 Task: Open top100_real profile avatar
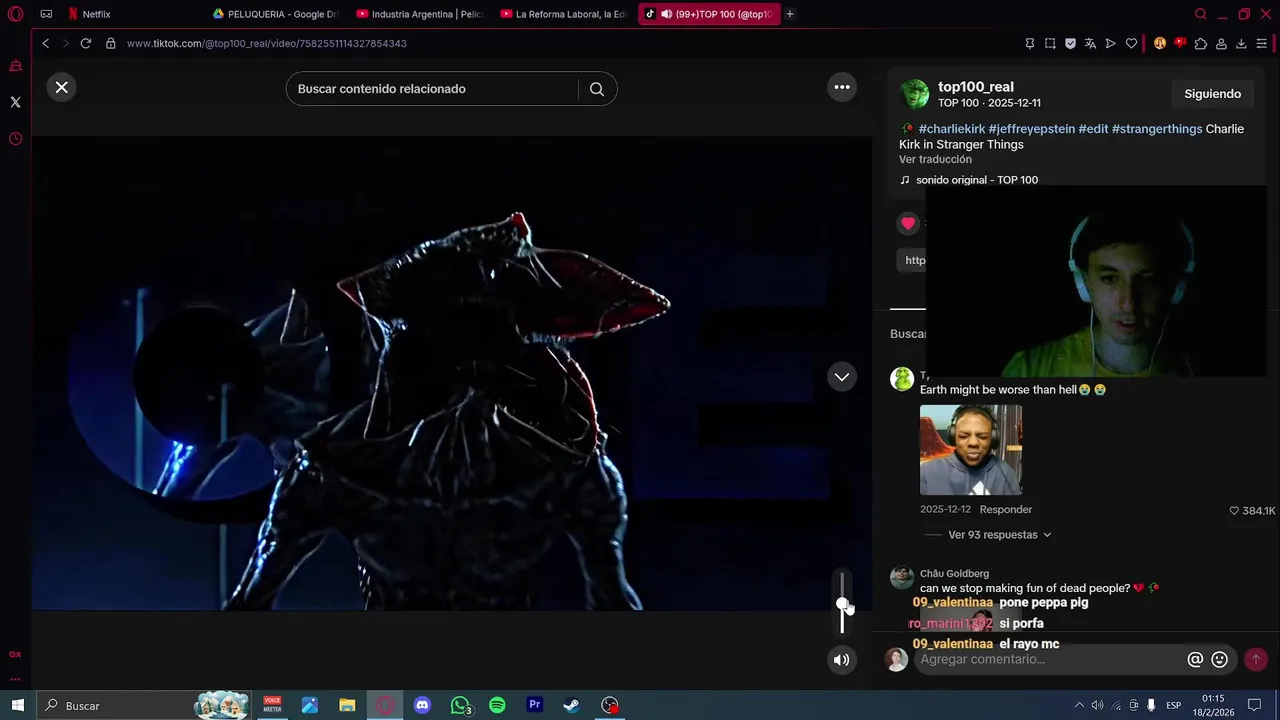pyautogui.click(x=915, y=94)
